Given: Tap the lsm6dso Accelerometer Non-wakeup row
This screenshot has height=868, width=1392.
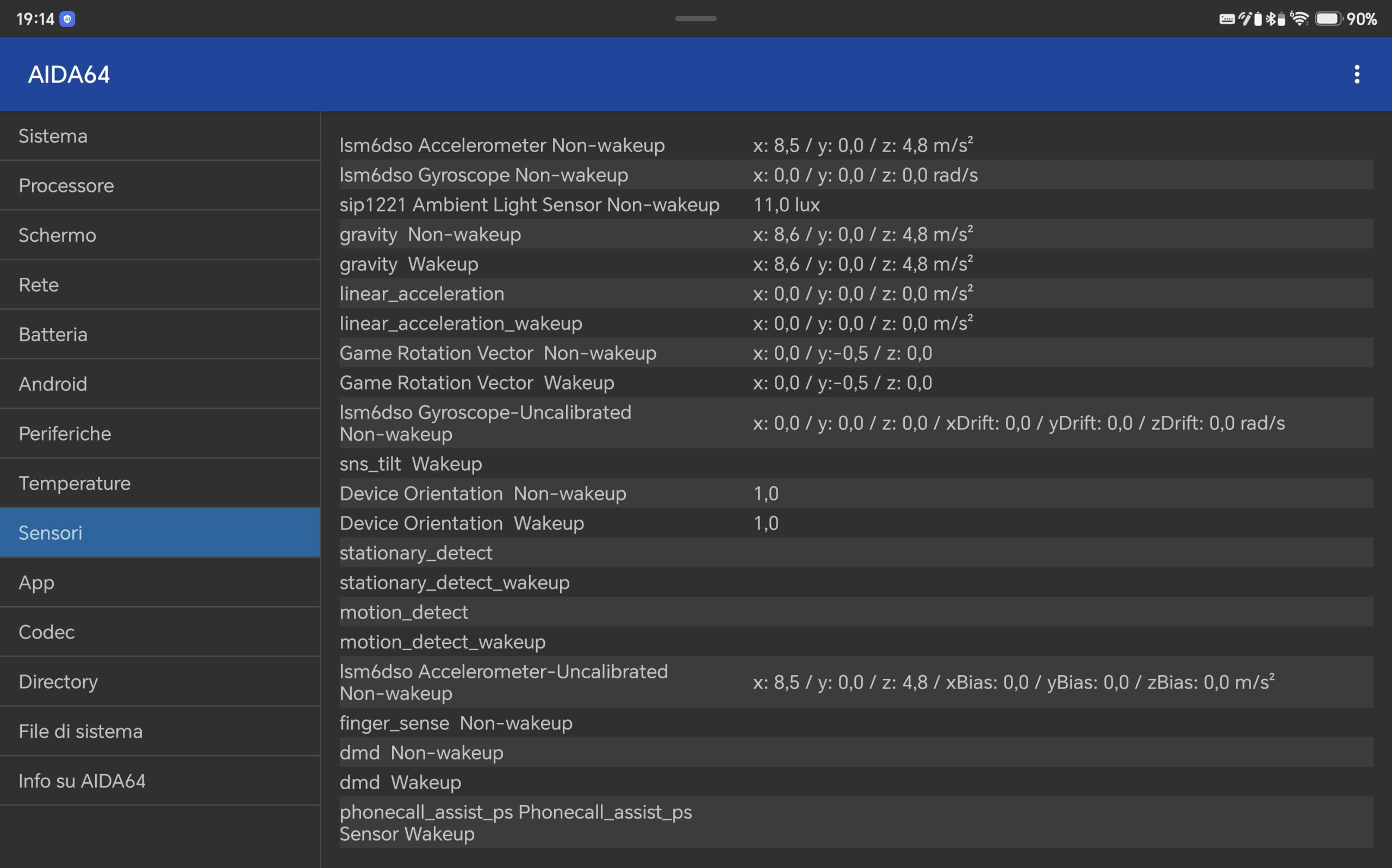Looking at the screenshot, I should (x=856, y=145).
